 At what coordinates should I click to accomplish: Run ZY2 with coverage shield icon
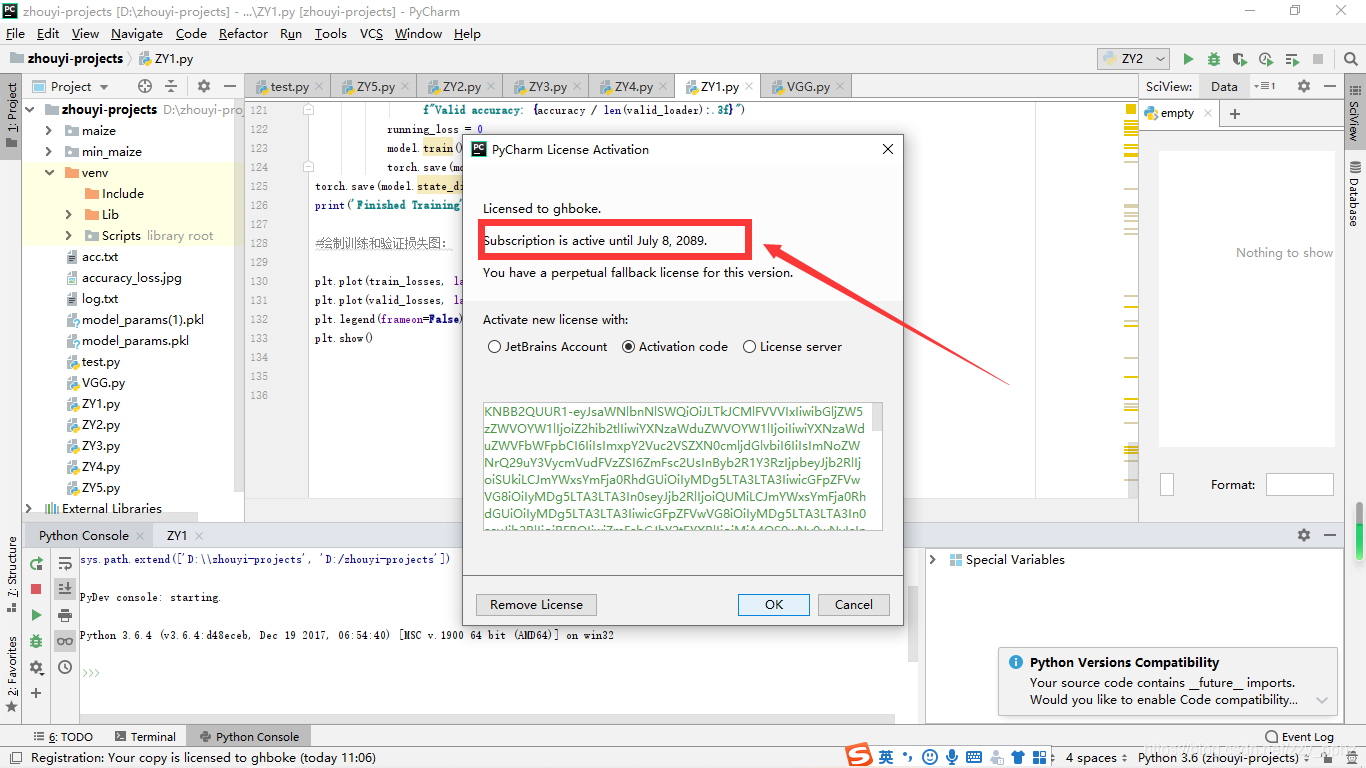coord(1240,59)
